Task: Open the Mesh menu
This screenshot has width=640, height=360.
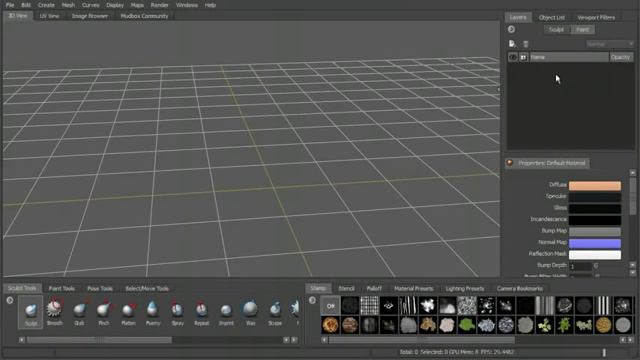Action: 68,5
